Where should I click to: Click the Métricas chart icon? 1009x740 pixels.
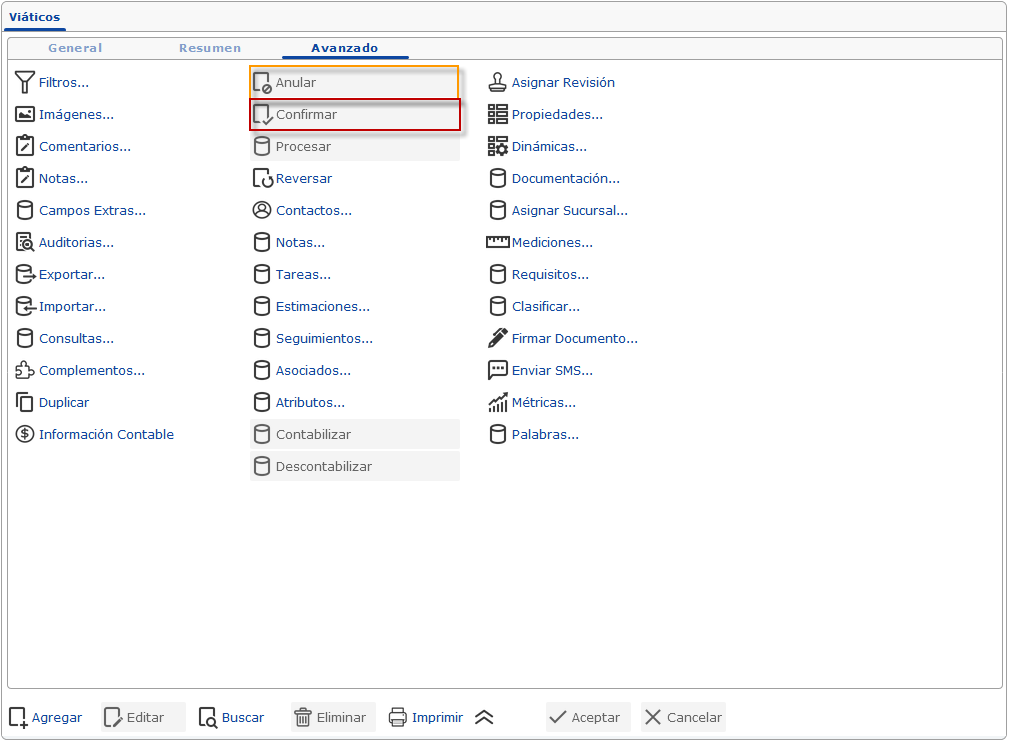(498, 403)
